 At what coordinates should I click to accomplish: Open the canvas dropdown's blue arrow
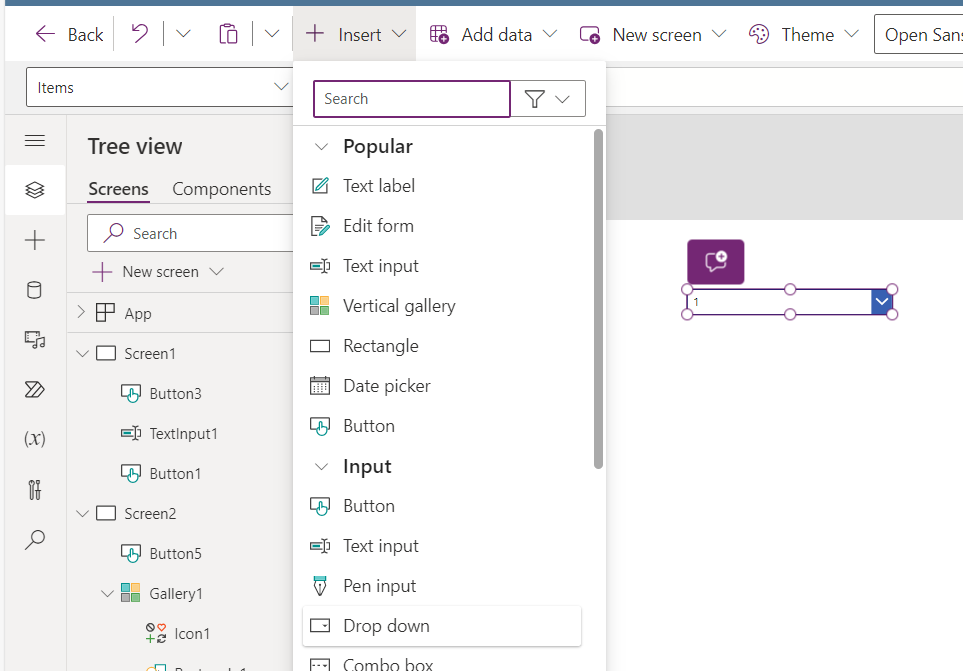click(x=882, y=301)
